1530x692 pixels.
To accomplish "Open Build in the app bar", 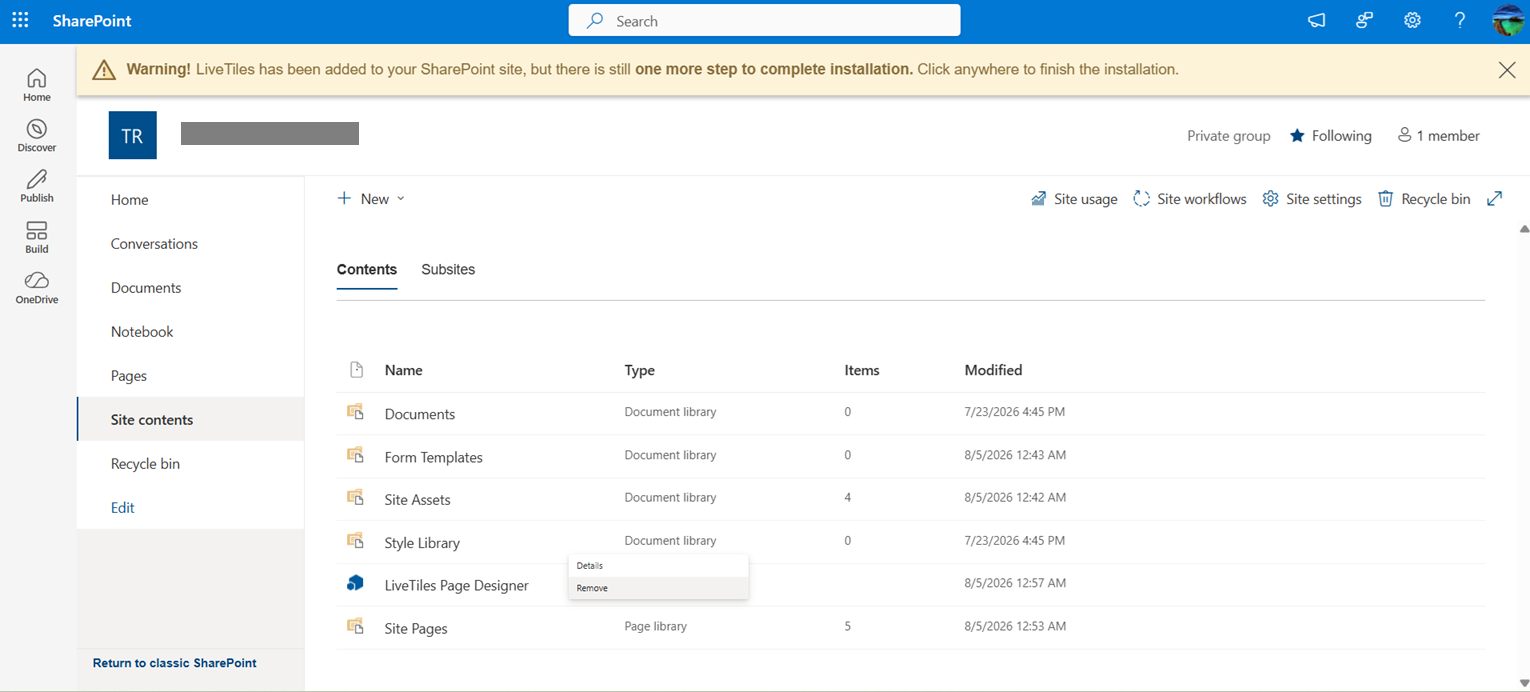I will [x=37, y=238].
